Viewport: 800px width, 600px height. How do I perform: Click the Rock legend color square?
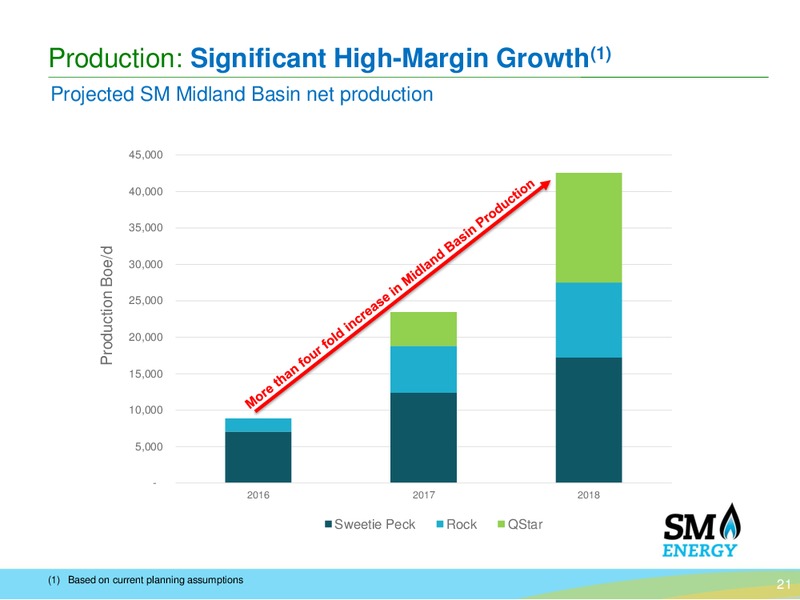(x=440, y=524)
